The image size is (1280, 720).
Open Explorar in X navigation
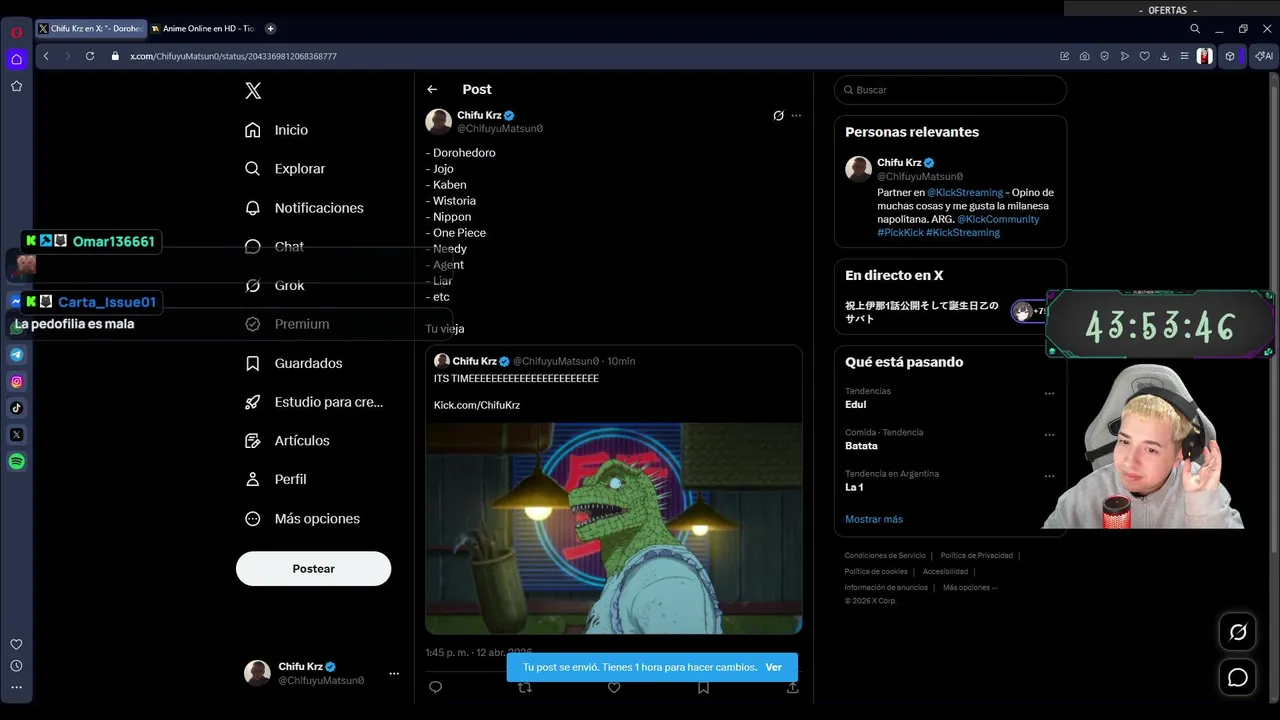[x=286, y=169]
